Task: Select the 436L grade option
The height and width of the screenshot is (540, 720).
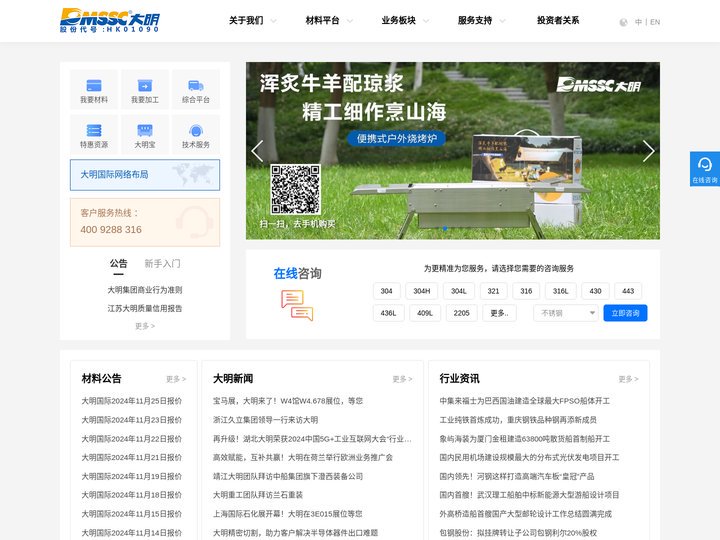Action: click(x=388, y=313)
